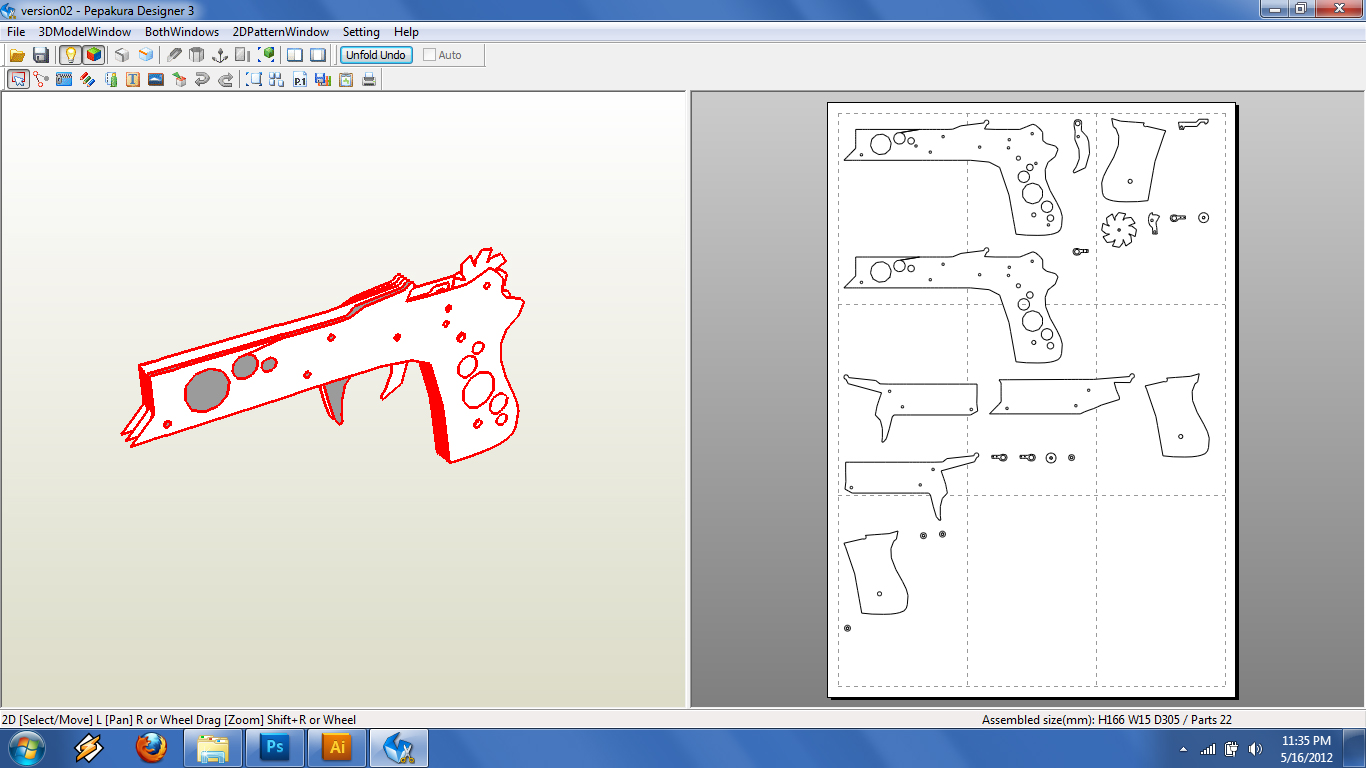Open the BothWindows menu
The image size is (1366, 768).
182,32
